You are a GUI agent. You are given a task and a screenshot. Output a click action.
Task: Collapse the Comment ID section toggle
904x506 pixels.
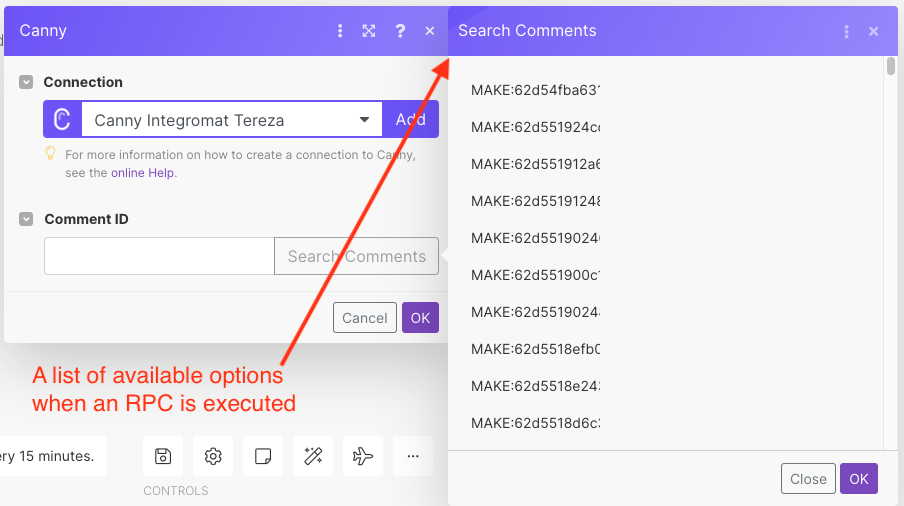click(27, 219)
